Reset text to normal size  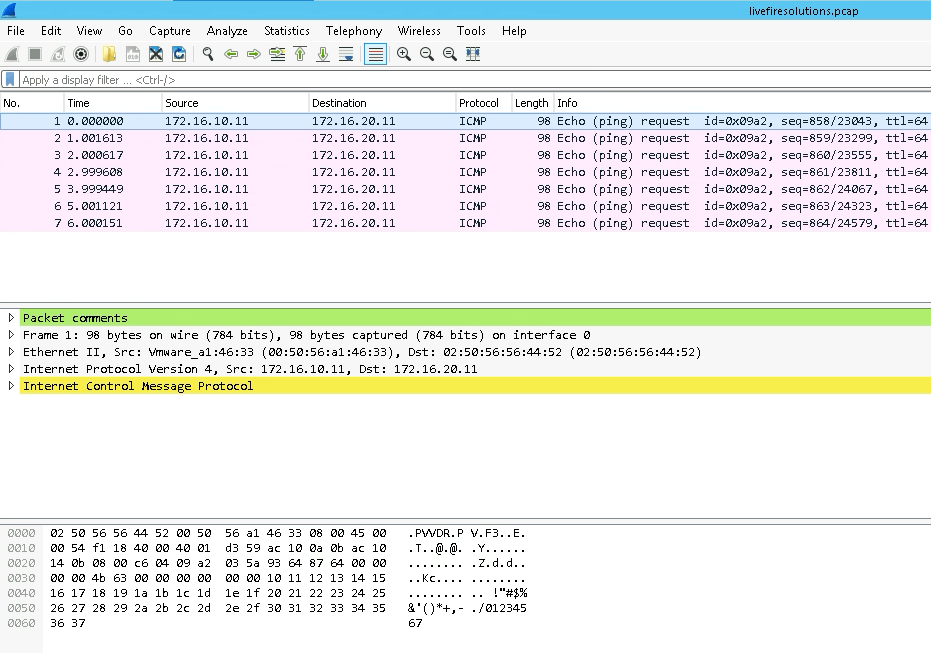tap(450, 55)
